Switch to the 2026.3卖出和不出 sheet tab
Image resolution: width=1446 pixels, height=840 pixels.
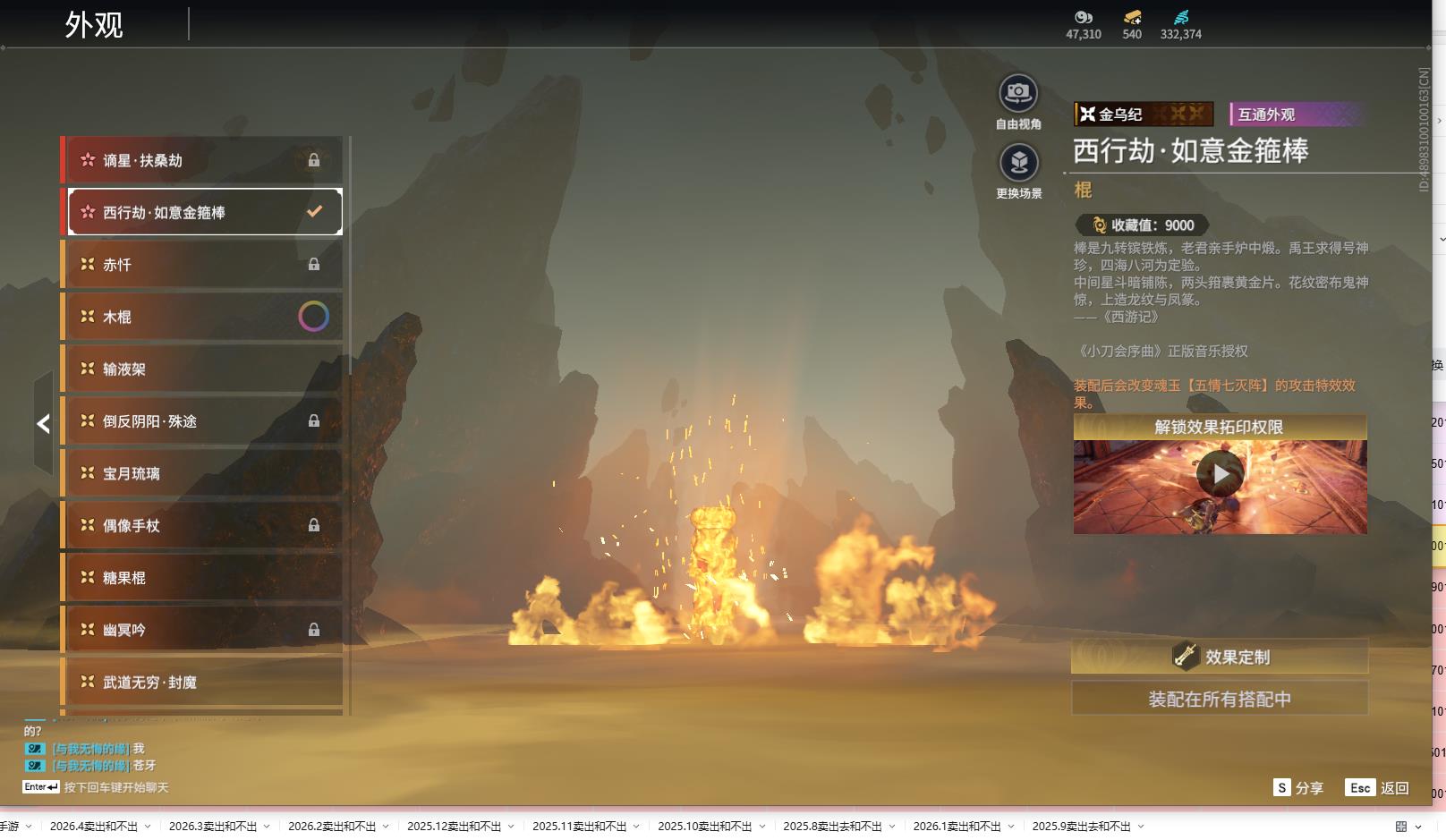click(x=212, y=827)
